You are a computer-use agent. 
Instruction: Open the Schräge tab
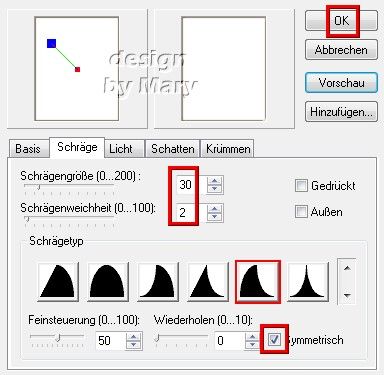77,147
